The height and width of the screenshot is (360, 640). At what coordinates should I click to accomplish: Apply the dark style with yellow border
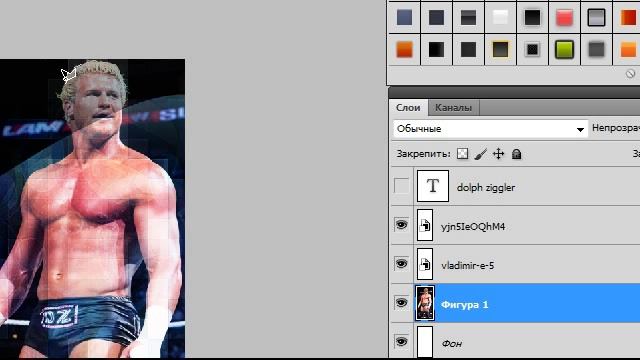[x=500, y=49]
